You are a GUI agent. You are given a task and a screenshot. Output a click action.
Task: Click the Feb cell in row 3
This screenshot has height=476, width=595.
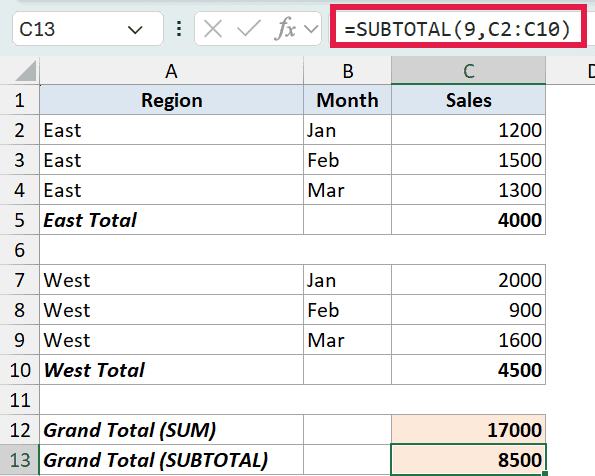click(x=348, y=160)
